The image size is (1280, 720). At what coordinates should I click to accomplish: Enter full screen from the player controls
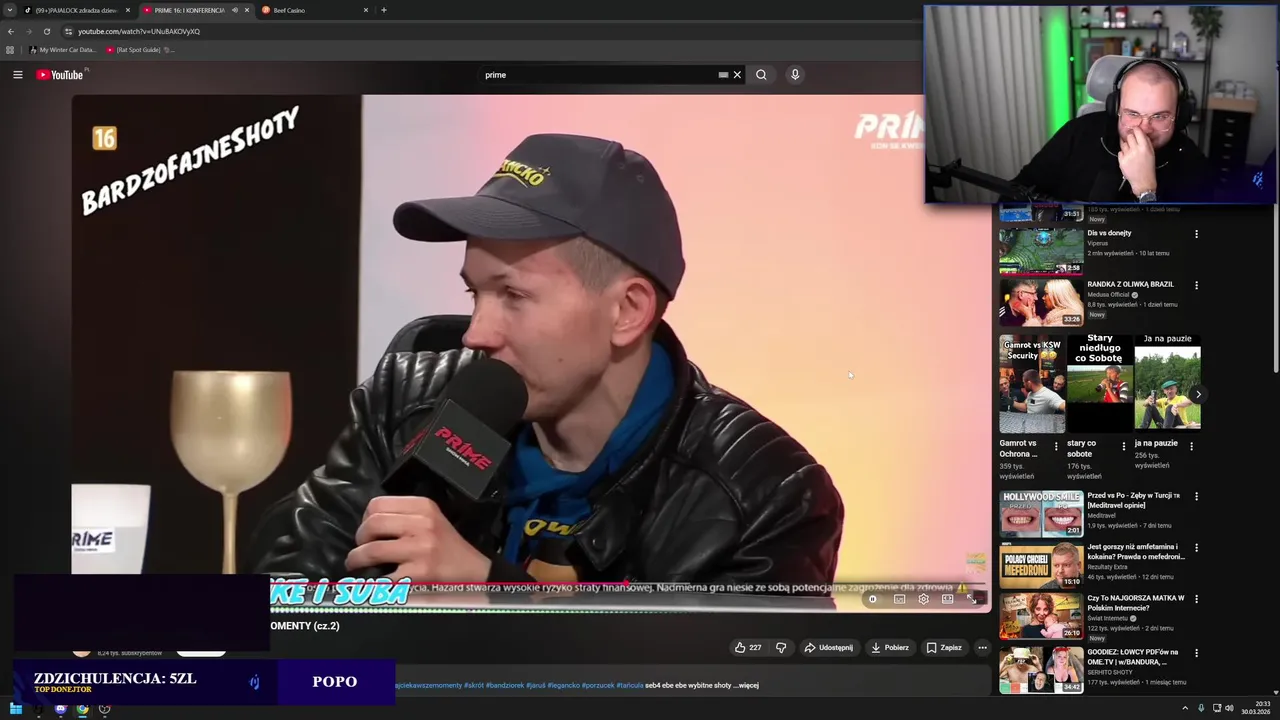pos(971,599)
